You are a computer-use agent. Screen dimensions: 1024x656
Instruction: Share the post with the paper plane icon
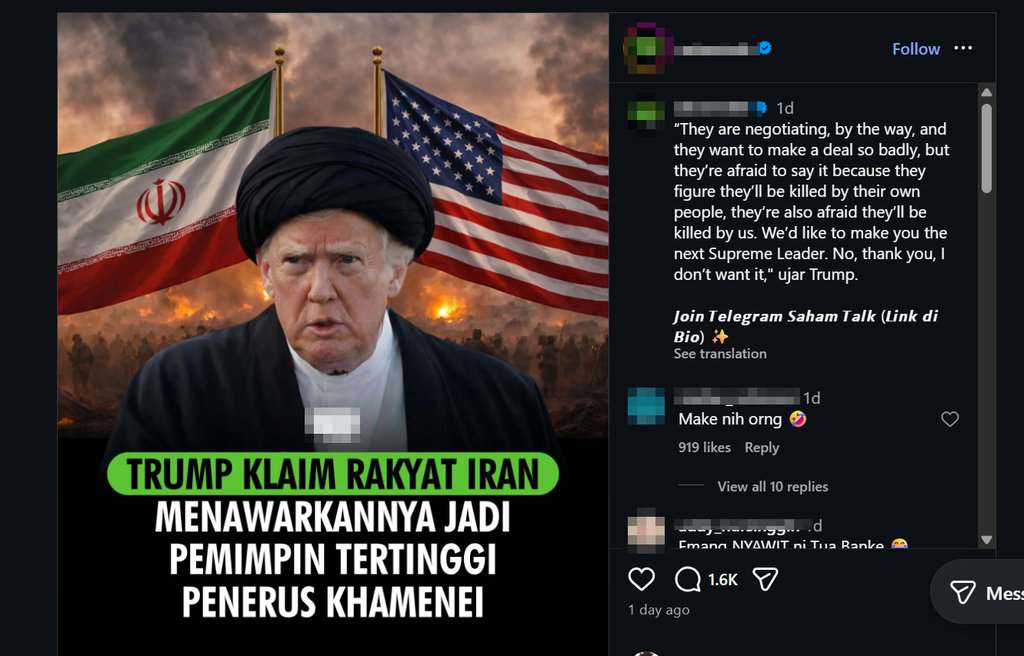point(765,579)
